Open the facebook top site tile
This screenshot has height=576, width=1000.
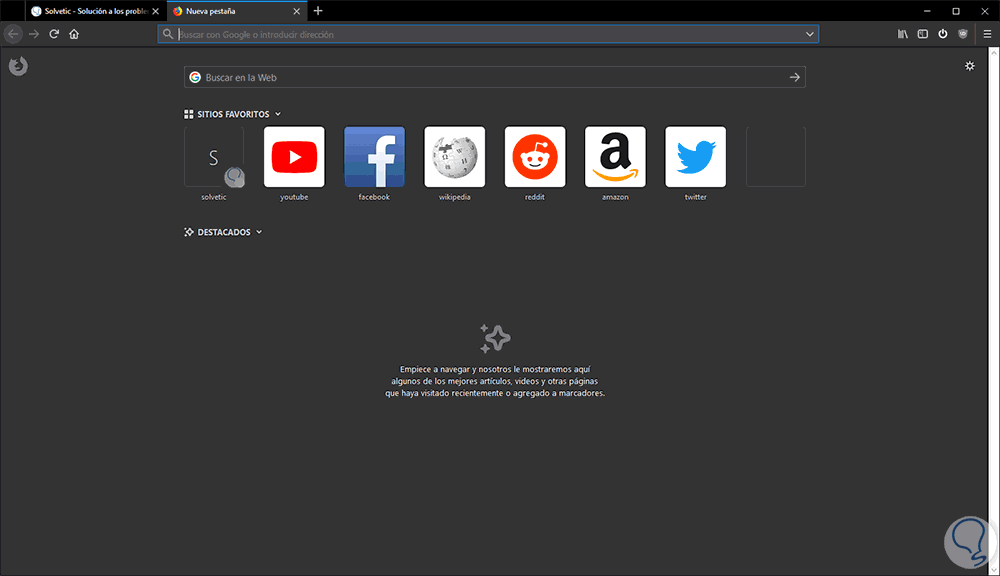tap(374, 157)
